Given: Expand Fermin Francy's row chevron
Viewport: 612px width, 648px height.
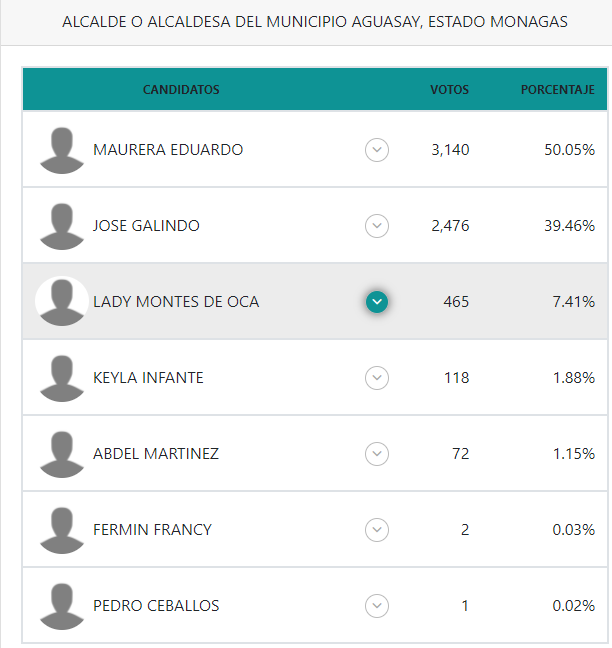Looking at the screenshot, I should [377, 530].
